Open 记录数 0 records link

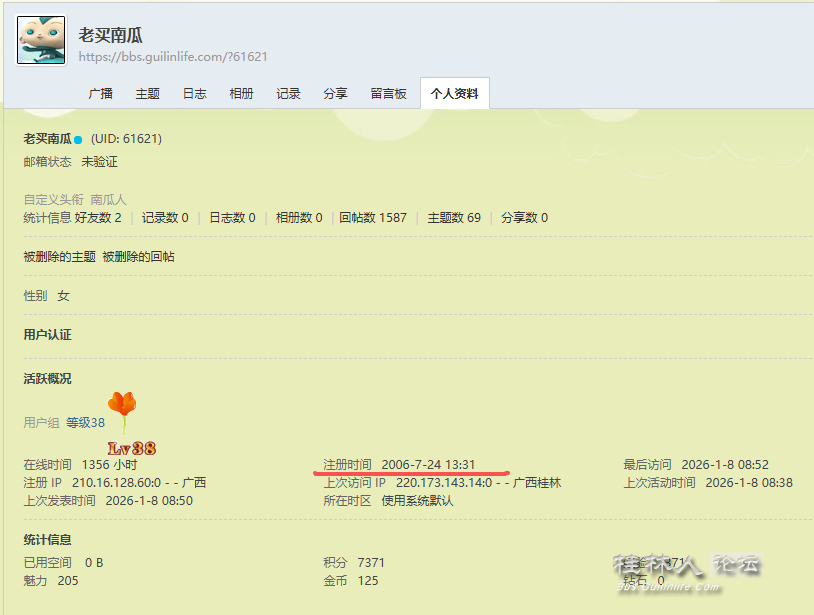(165, 217)
